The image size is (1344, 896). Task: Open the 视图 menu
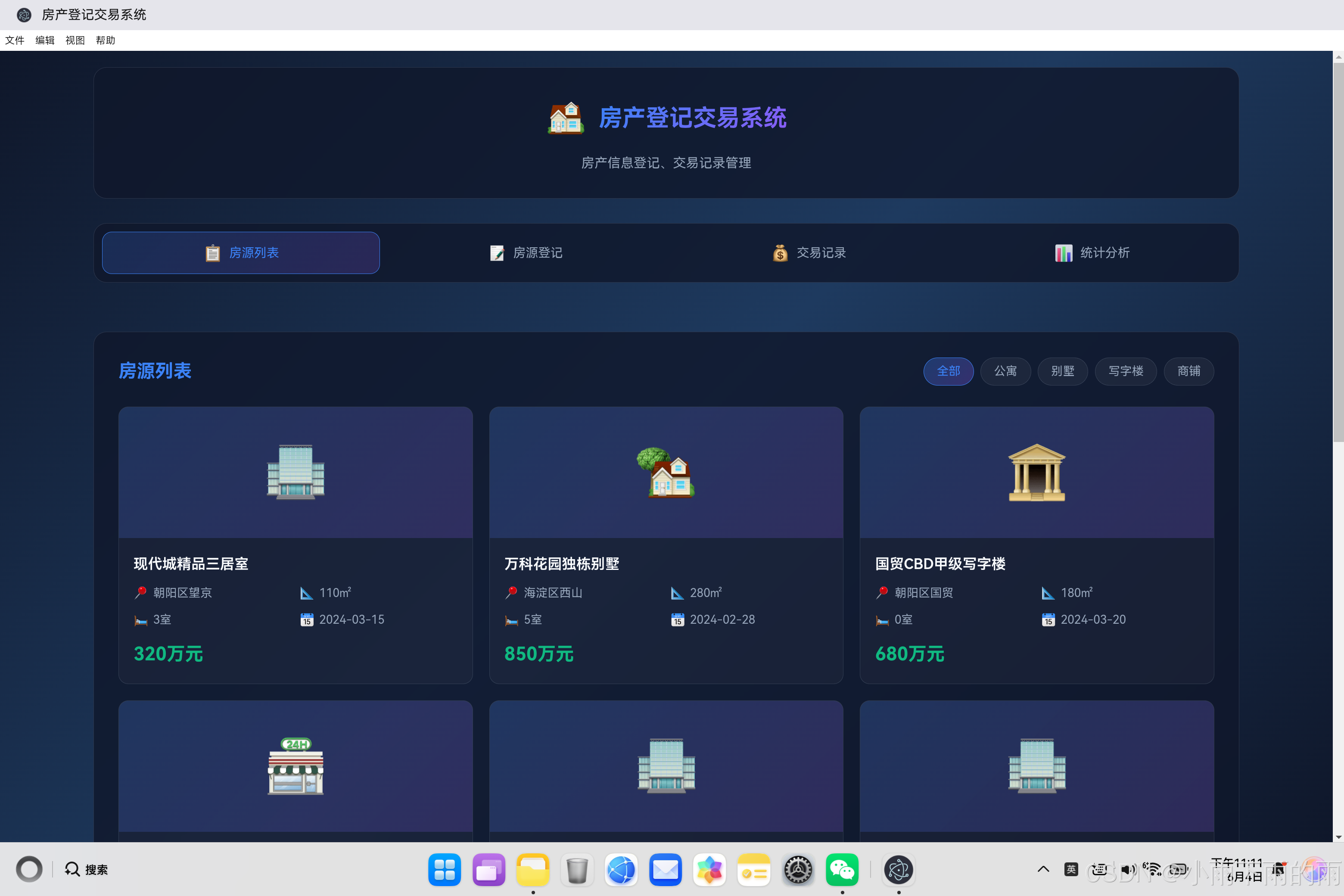(x=75, y=40)
